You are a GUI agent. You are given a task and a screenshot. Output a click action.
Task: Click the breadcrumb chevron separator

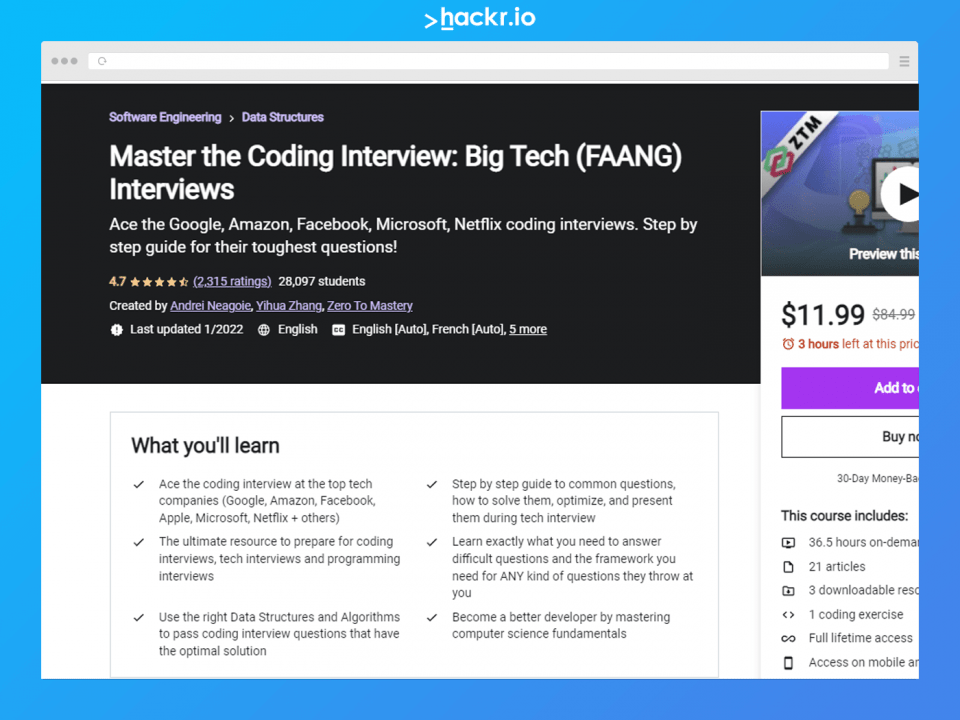tap(231, 118)
